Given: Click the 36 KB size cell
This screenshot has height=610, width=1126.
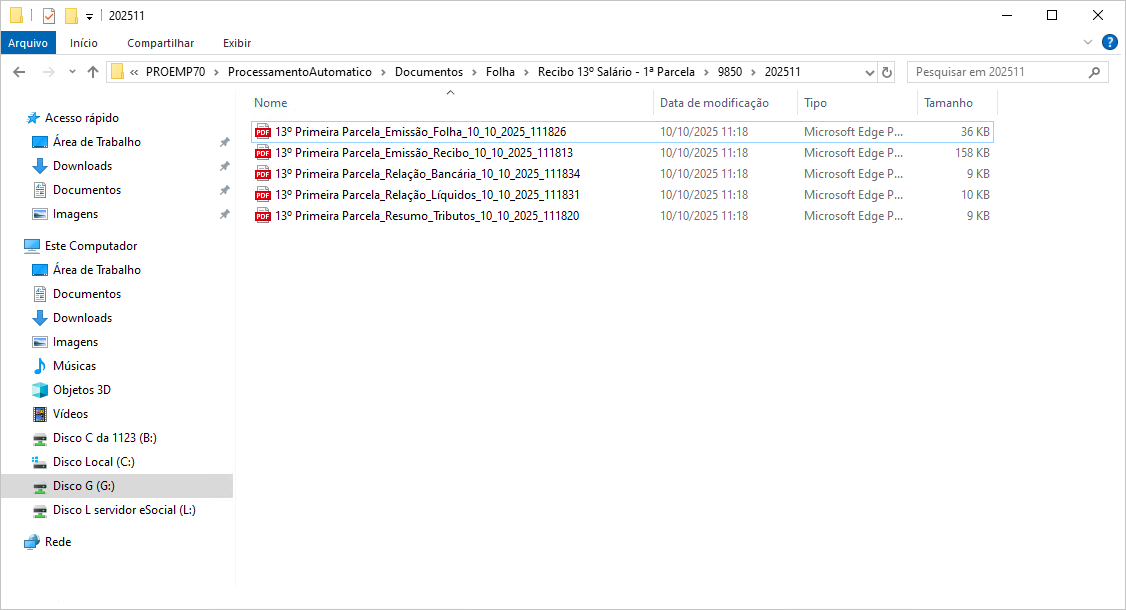Looking at the screenshot, I should [975, 131].
